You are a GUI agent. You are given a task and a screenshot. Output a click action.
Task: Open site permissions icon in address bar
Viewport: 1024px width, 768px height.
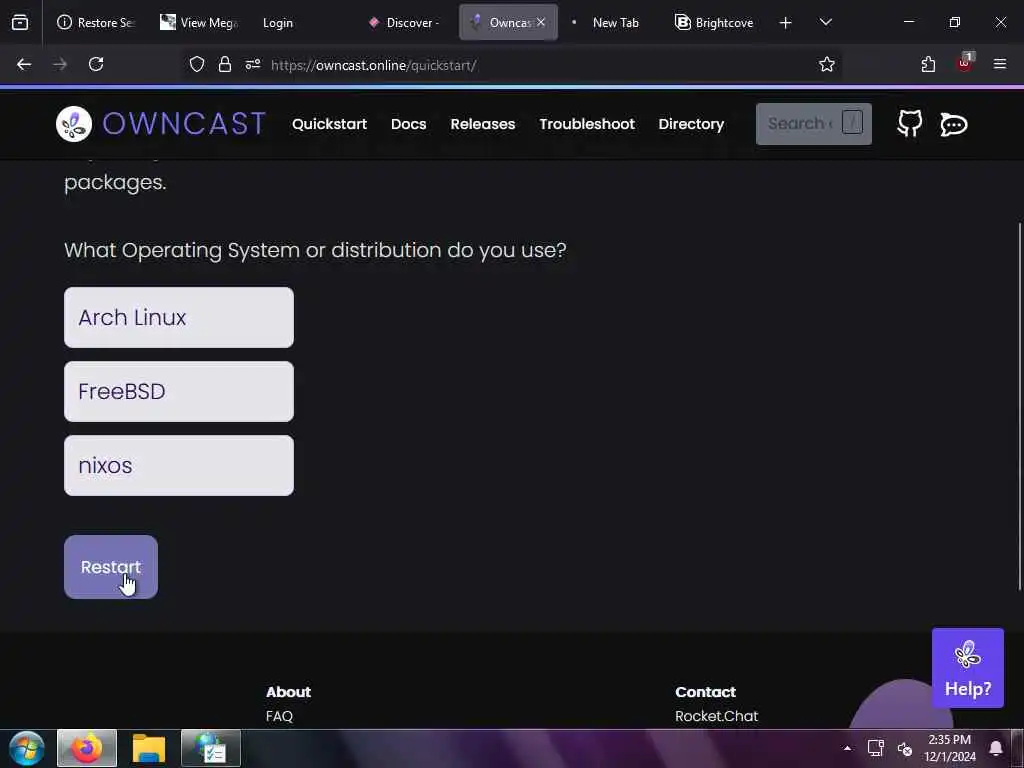click(253, 64)
